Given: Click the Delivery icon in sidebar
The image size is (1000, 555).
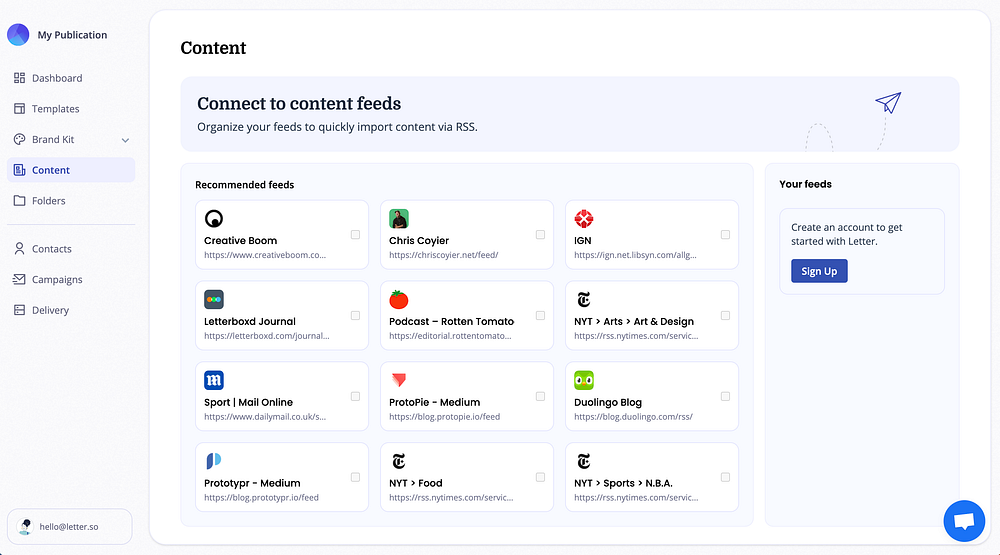Looking at the screenshot, I should (x=20, y=311).
